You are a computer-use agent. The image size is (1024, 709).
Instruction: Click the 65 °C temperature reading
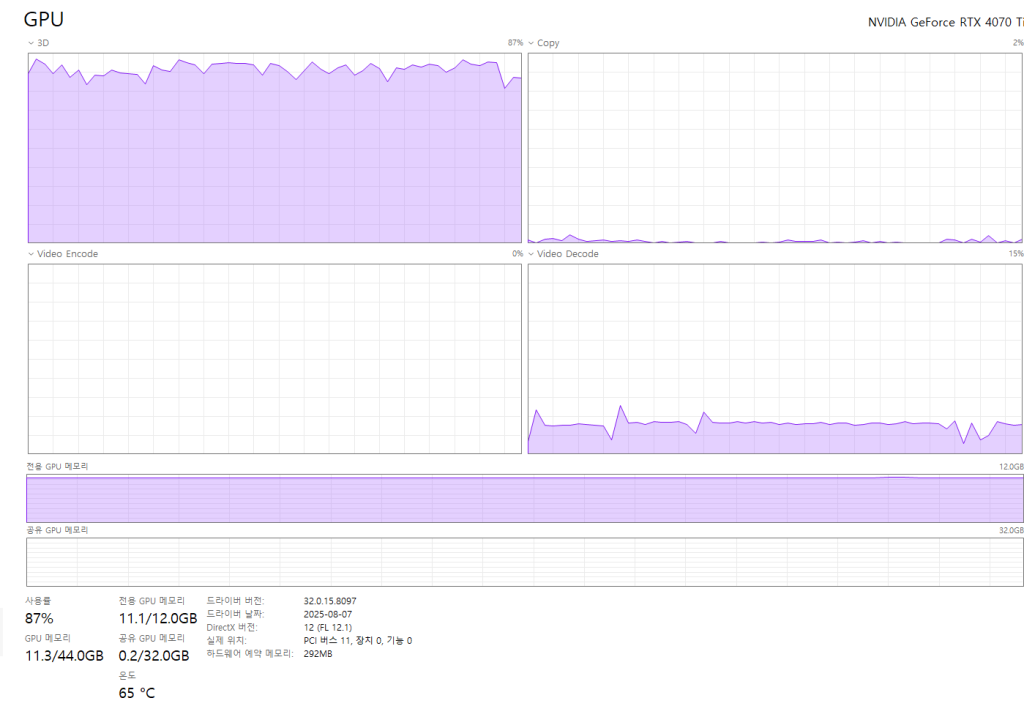click(137, 692)
